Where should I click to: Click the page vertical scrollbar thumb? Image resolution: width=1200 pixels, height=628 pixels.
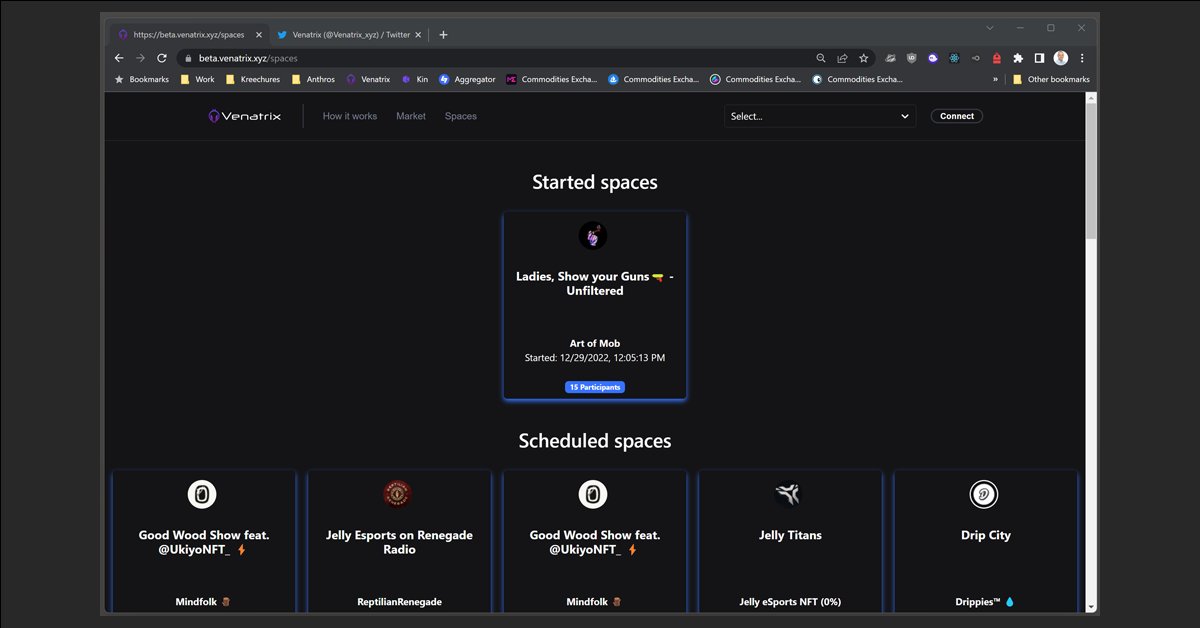click(1091, 170)
